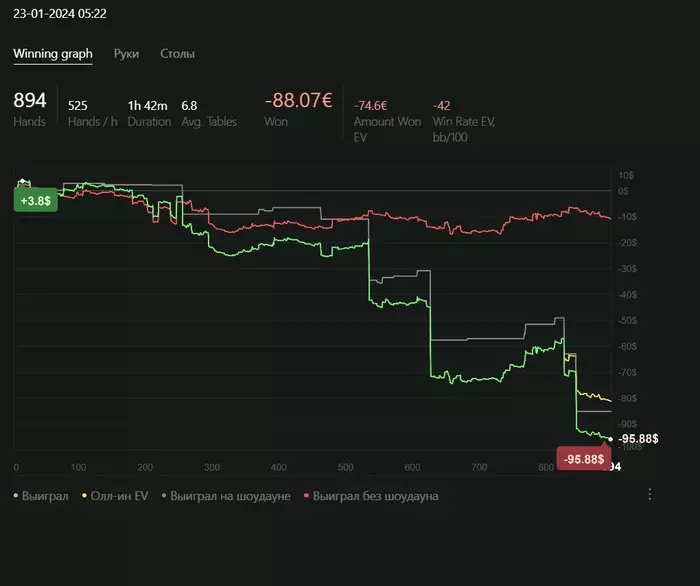The image size is (700, 586).
Task: Click the -88.07€ Won amount
Action: pos(299,100)
